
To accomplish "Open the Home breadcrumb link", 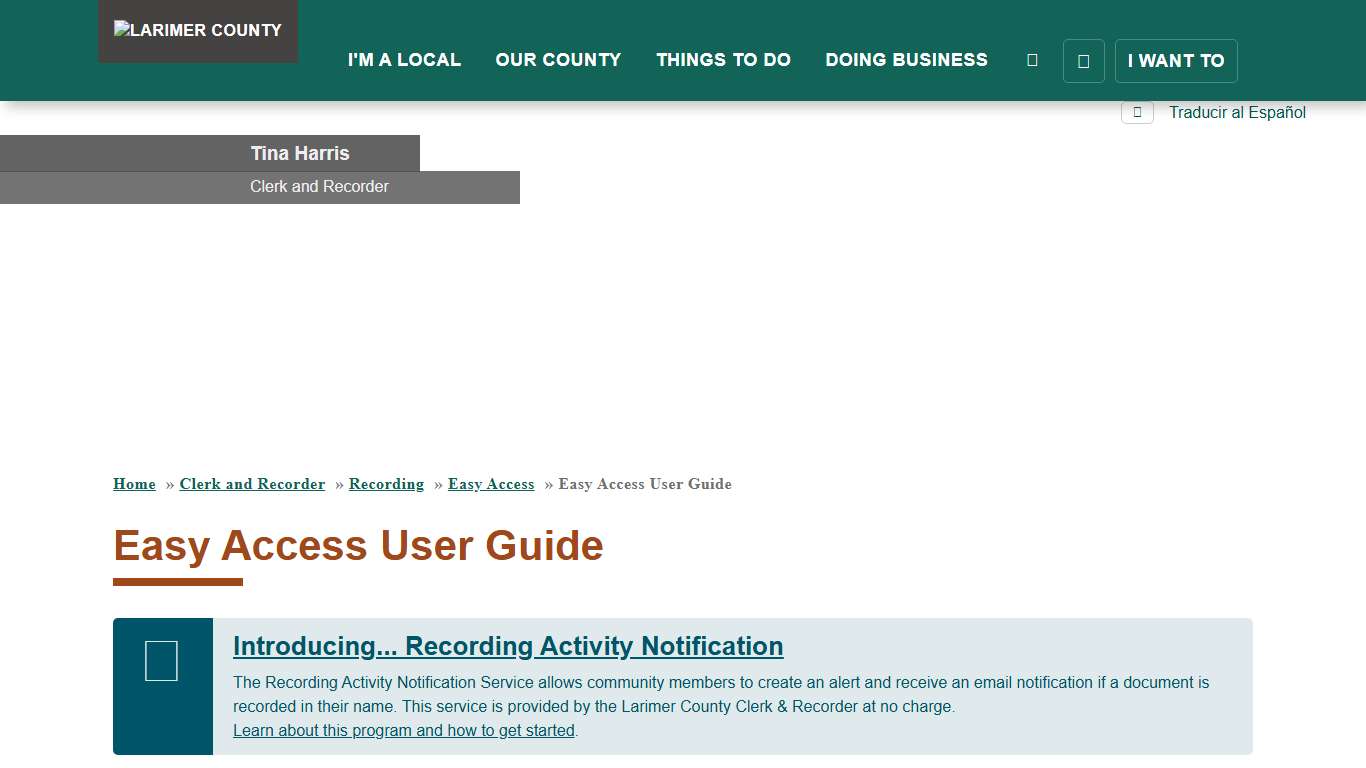I will (x=134, y=484).
